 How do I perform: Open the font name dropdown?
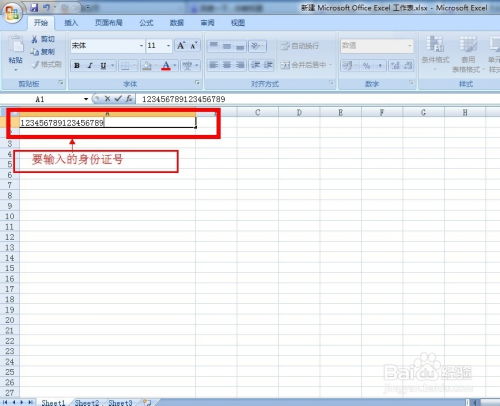pos(141,46)
